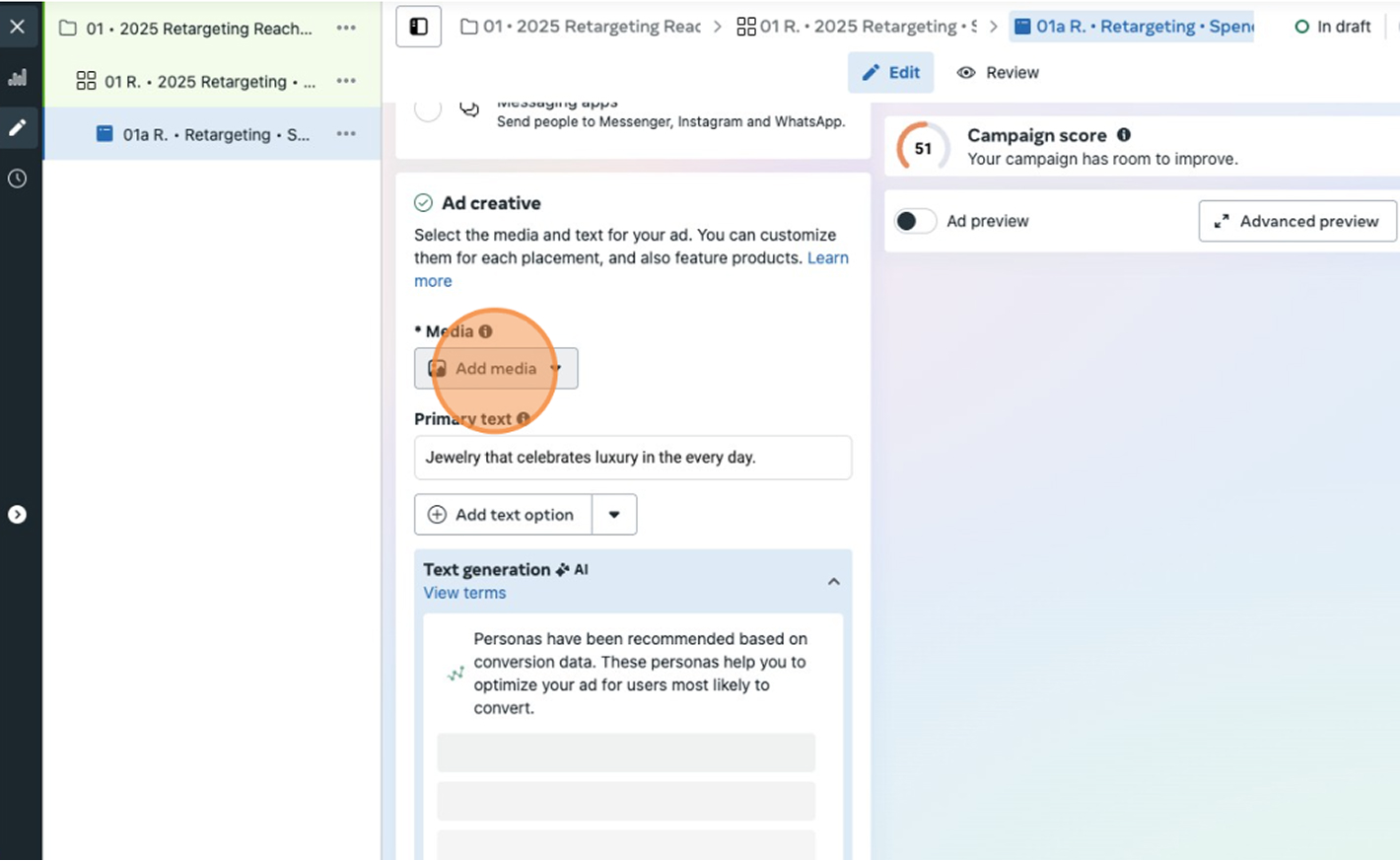
Task: Click the Campaign score info icon
Action: pyautogui.click(x=1124, y=135)
